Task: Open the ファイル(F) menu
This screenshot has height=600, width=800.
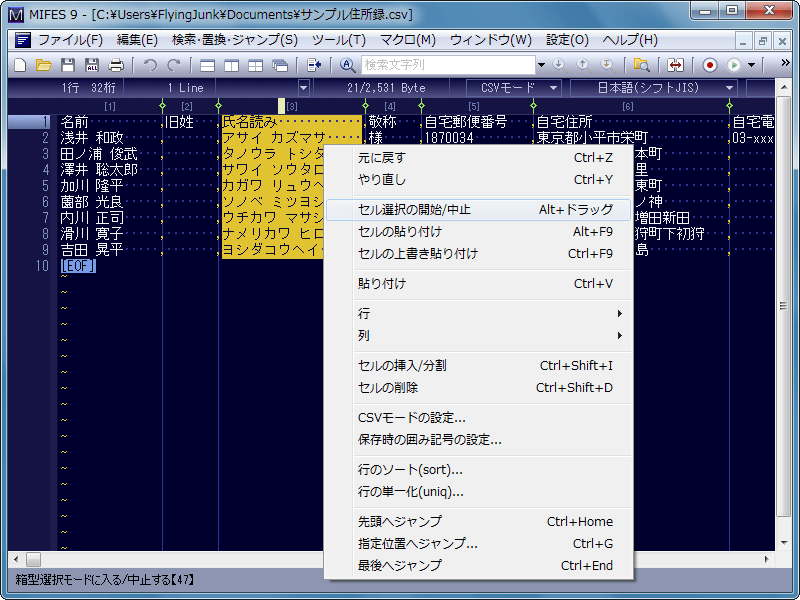Action: click(70, 40)
